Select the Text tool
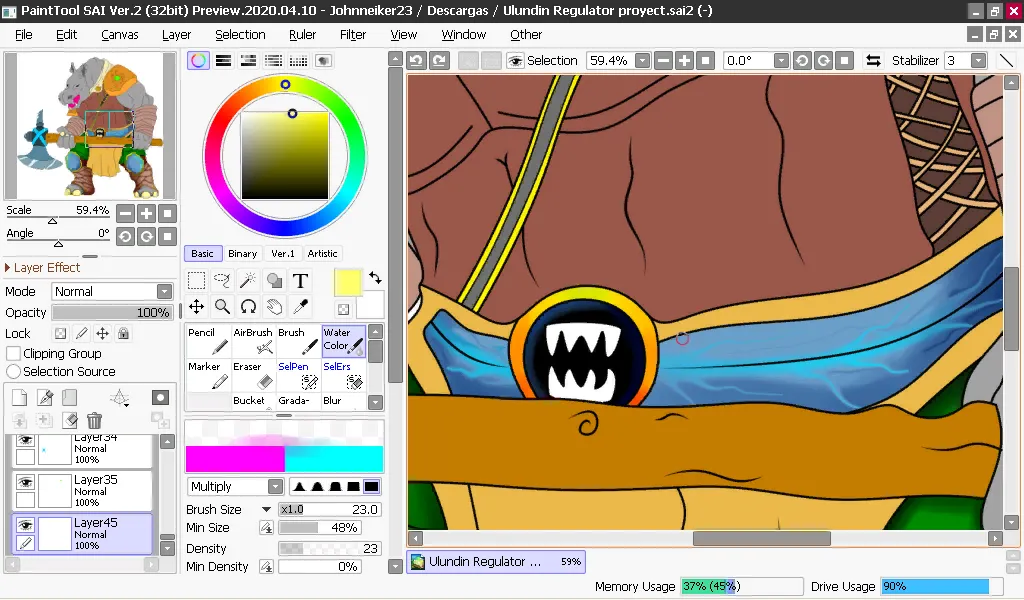Image resolution: width=1024 pixels, height=600 pixels. pyautogui.click(x=300, y=281)
